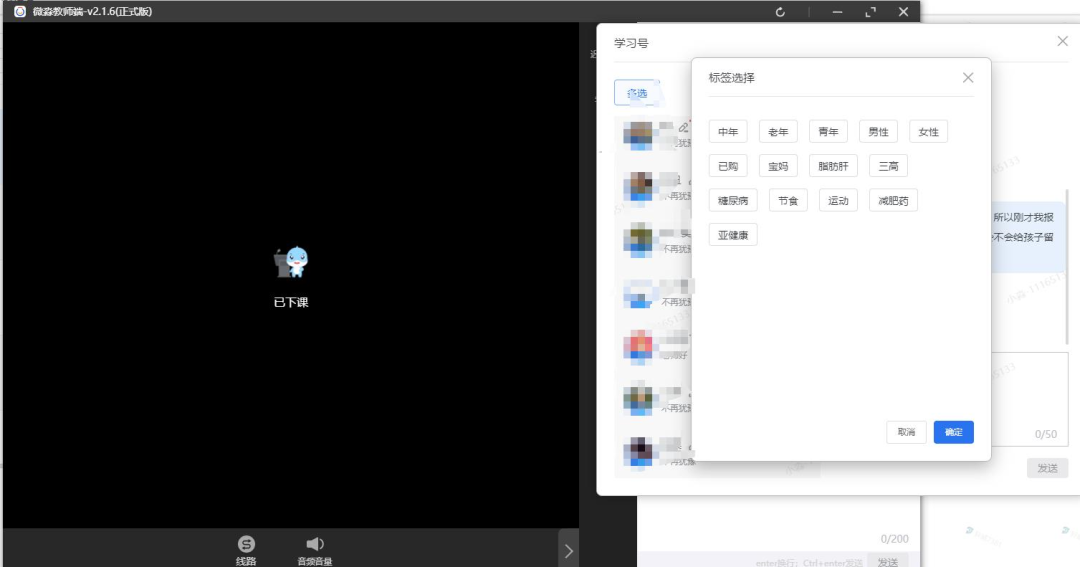This screenshot has height=567, width=1080.
Task: Maximize the 微淼教师端 window
Action: coord(871,12)
